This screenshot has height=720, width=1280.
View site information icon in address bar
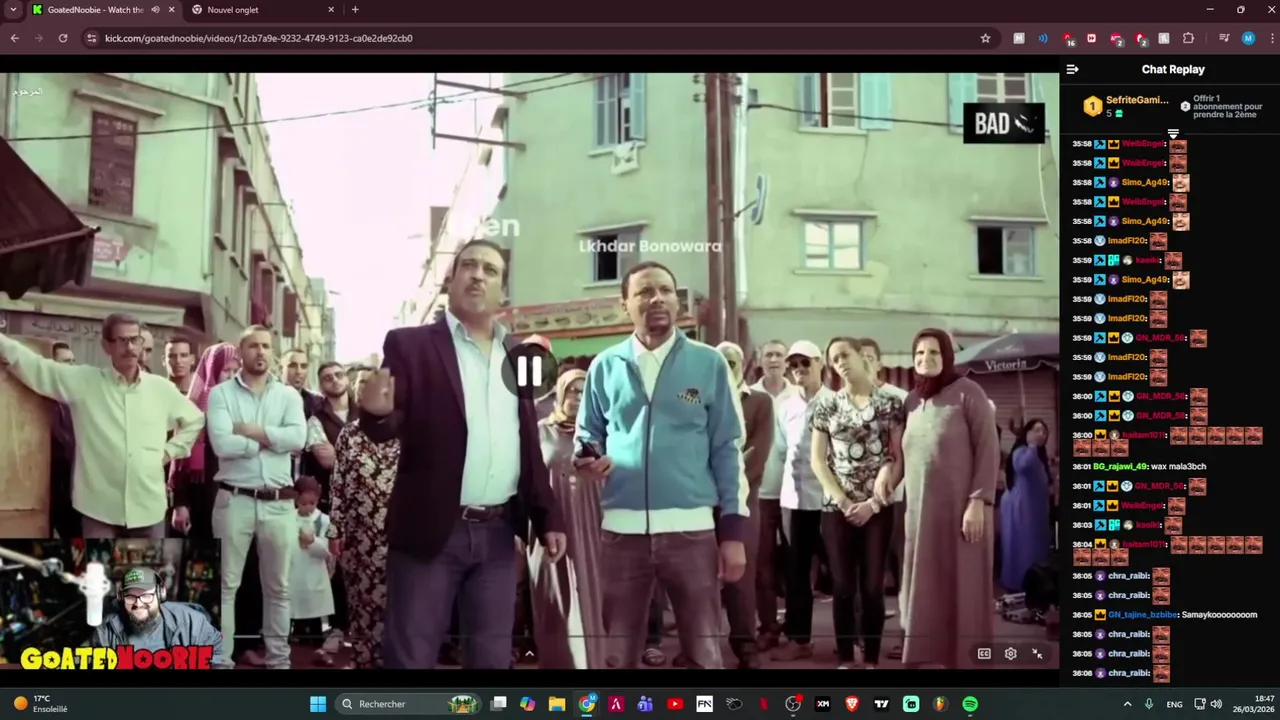click(x=91, y=38)
